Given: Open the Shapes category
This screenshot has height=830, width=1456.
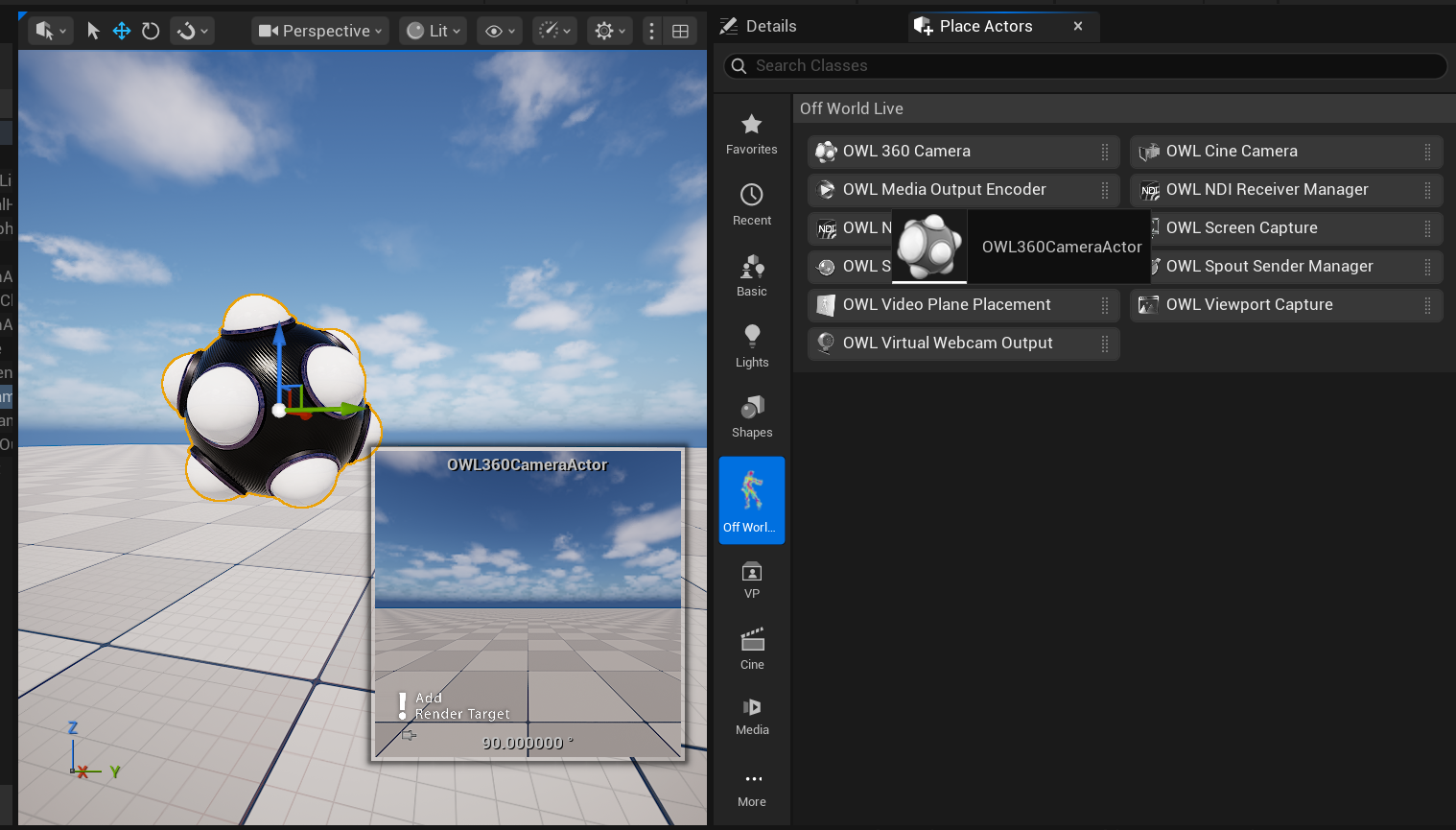Looking at the screenshot, I should 752,416.
